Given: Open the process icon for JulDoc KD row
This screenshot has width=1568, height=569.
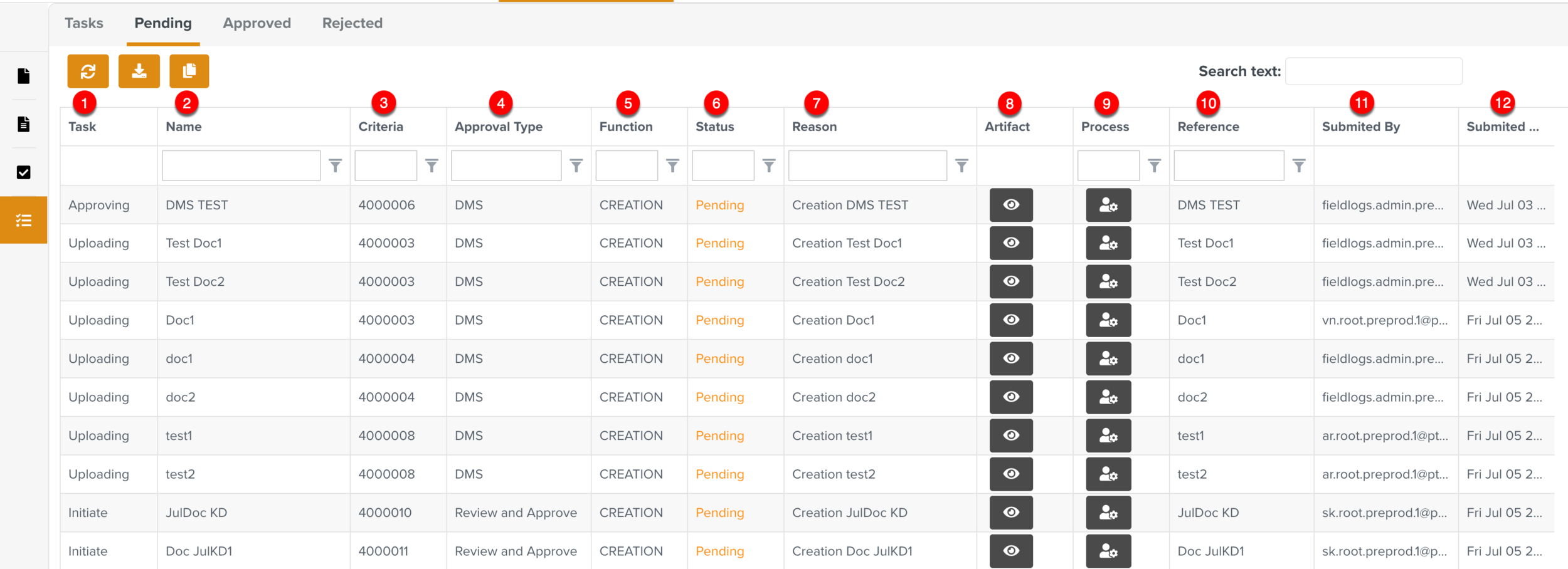Looking at the screenshot, I should pos(1108,513).
